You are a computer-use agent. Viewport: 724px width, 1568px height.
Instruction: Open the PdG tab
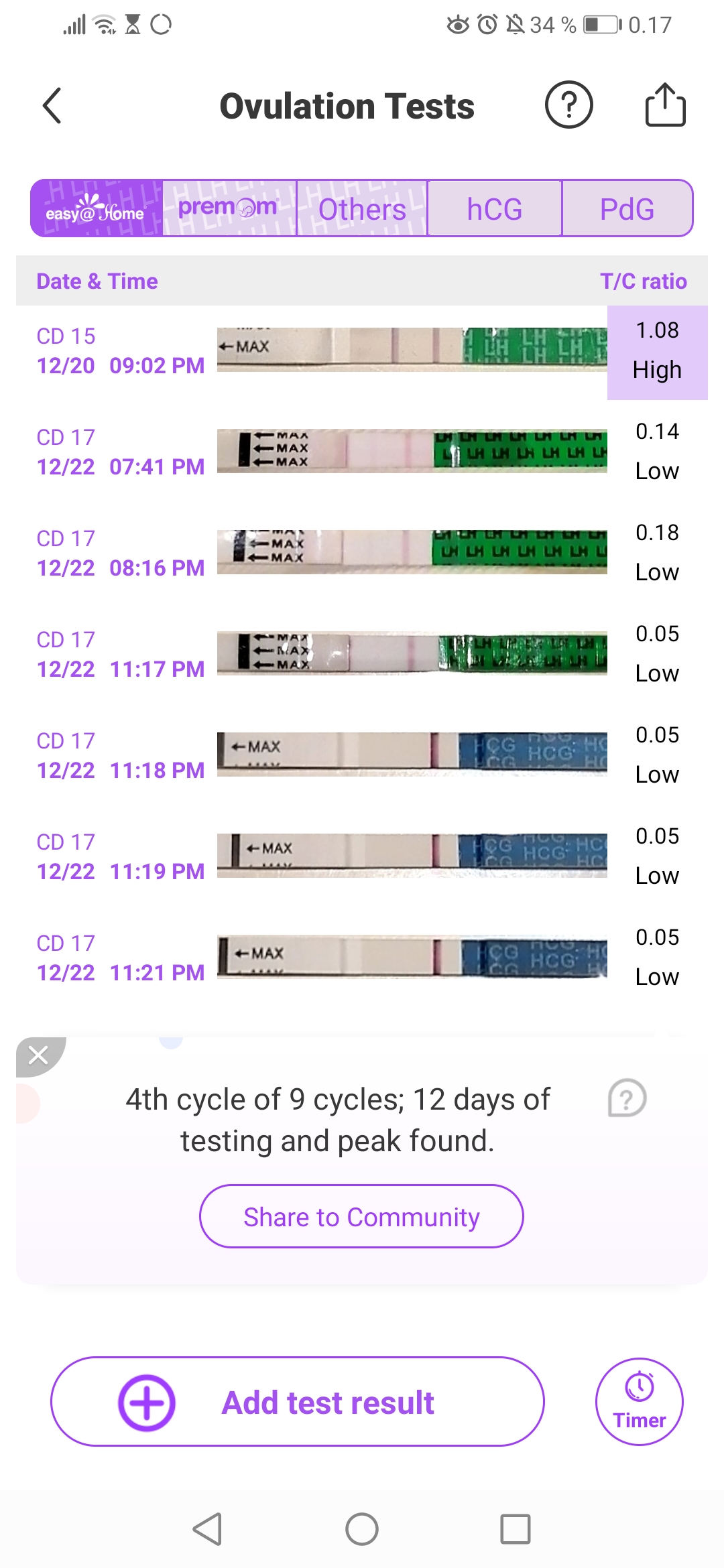click(x=627, y=208)
